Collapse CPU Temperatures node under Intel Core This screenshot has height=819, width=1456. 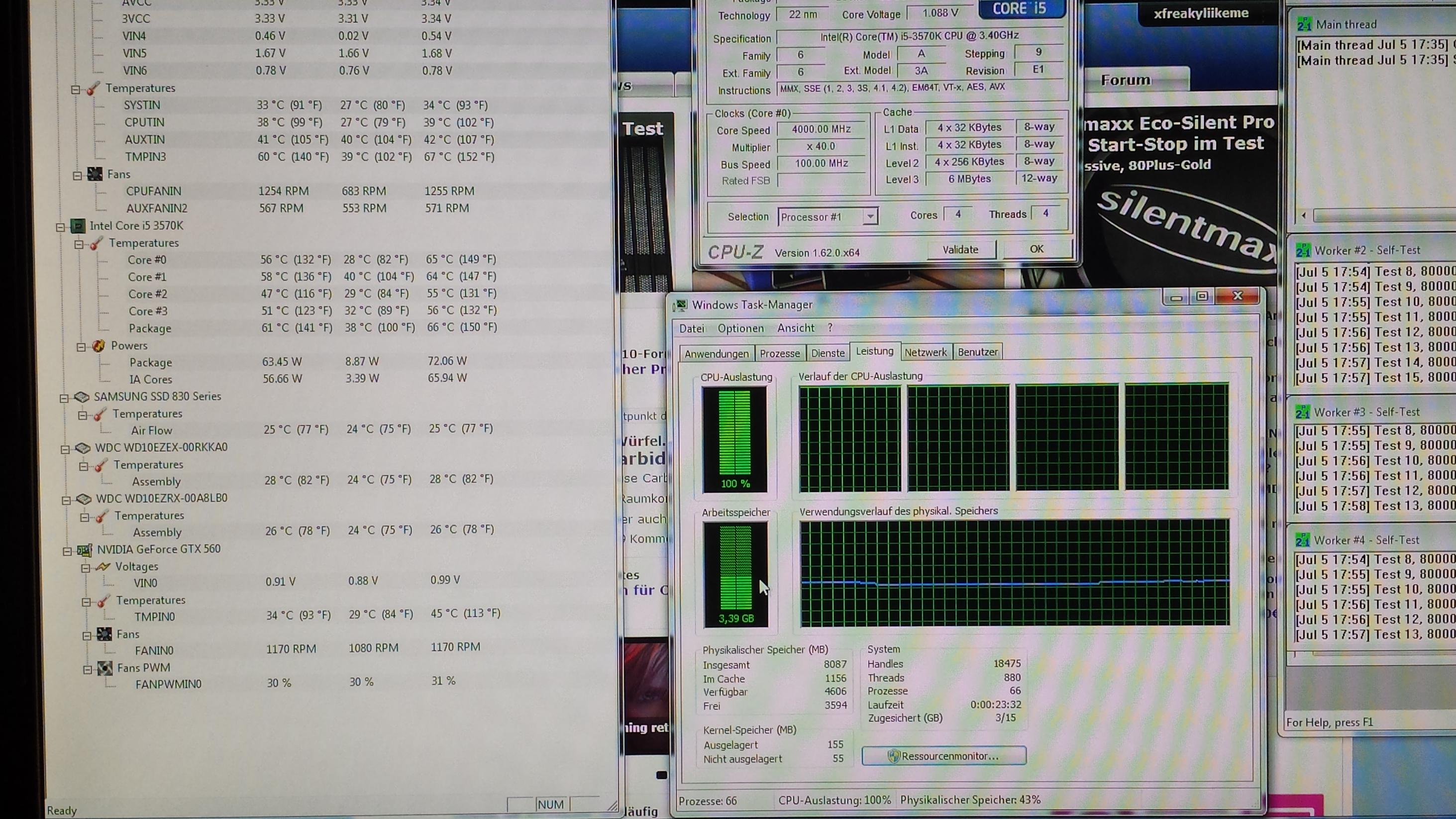[x=79, y=244]
